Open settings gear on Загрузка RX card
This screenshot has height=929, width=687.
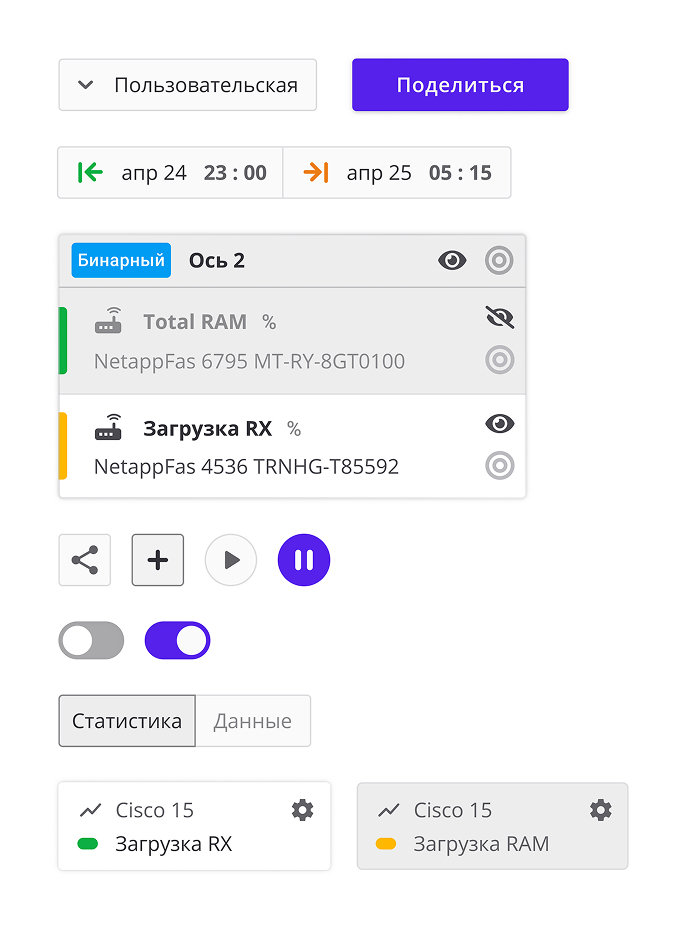[303, 810]
